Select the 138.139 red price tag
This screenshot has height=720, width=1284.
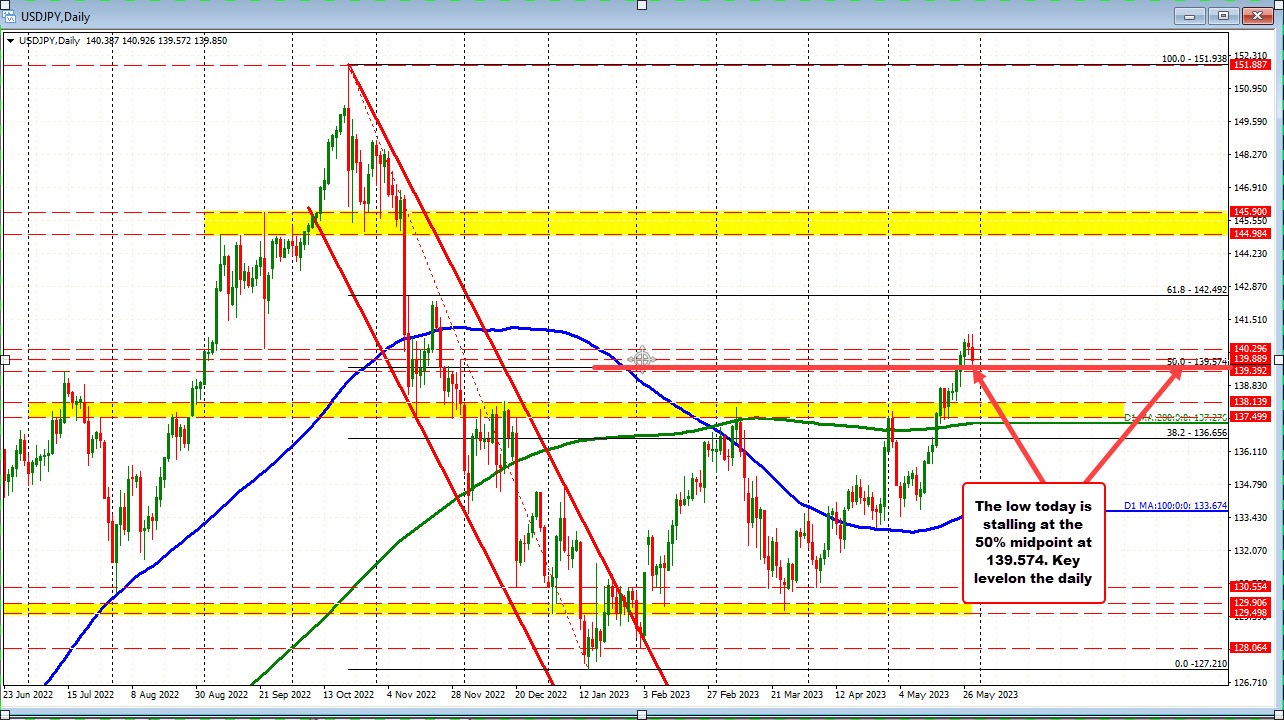coord(1250,401)
